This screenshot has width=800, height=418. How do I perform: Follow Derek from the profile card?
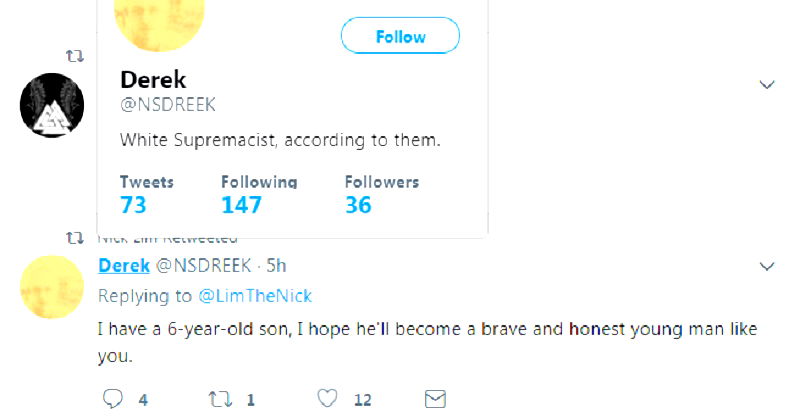tap(400, 37)
